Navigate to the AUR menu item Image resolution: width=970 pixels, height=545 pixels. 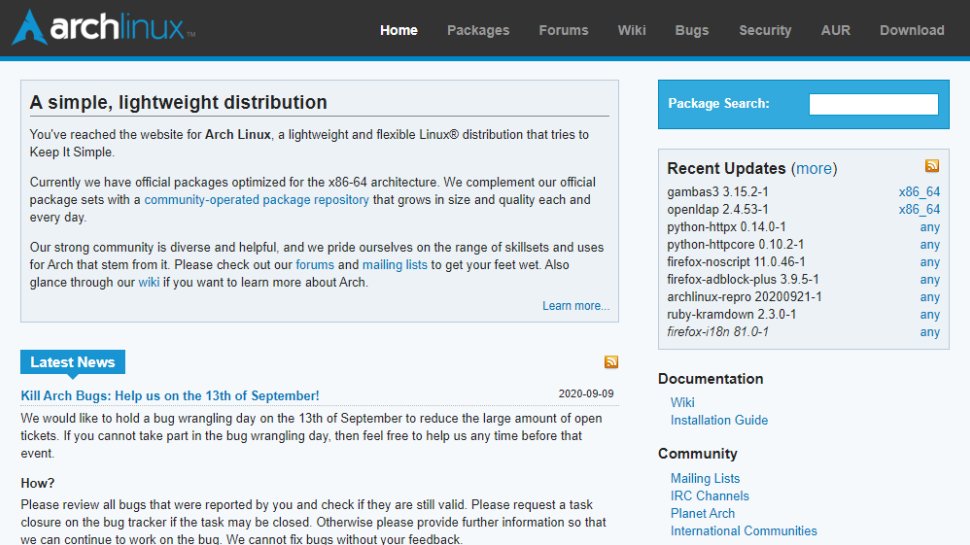[835, 30]
